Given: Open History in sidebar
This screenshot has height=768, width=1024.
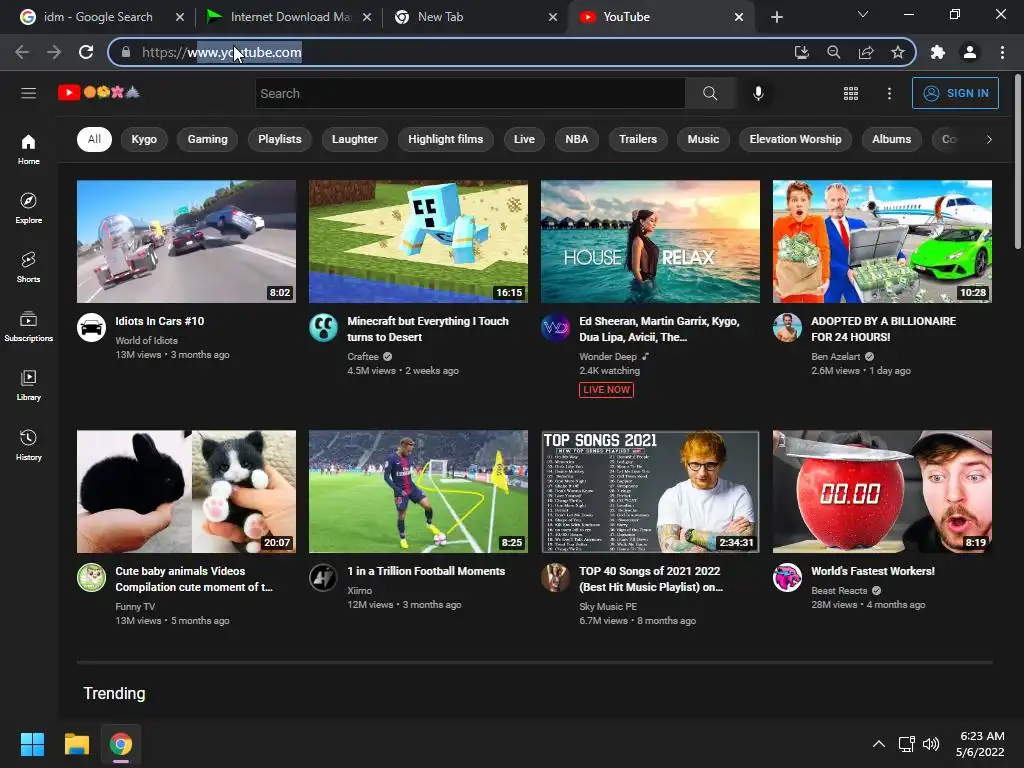Looking at the screenshot, I should tap(28, 445).
